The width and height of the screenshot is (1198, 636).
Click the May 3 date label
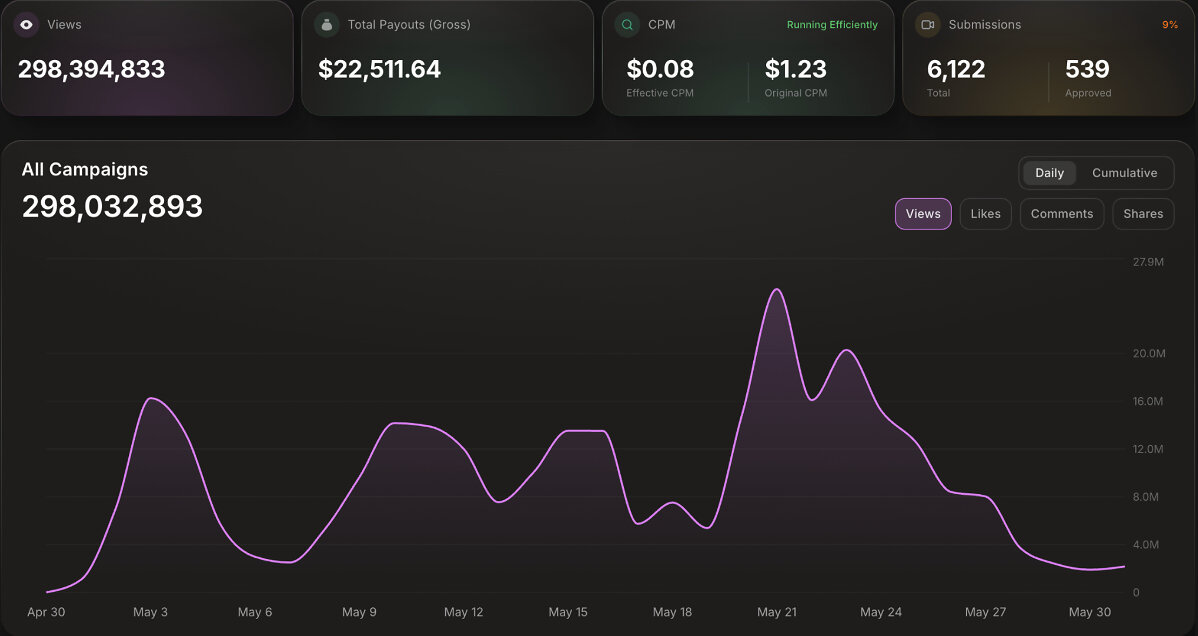(151, 612)
